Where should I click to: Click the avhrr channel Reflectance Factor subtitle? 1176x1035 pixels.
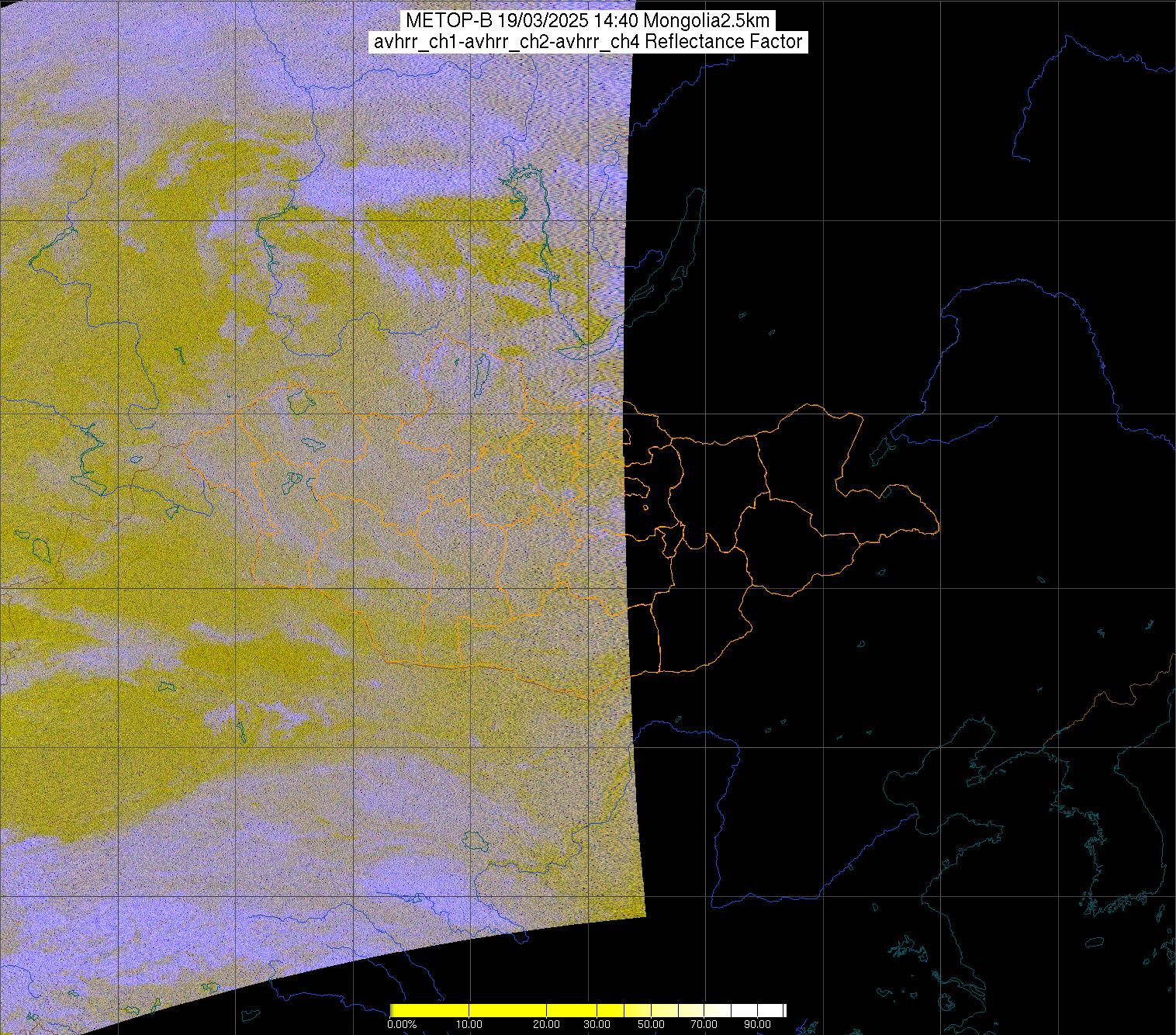[587, 42]
